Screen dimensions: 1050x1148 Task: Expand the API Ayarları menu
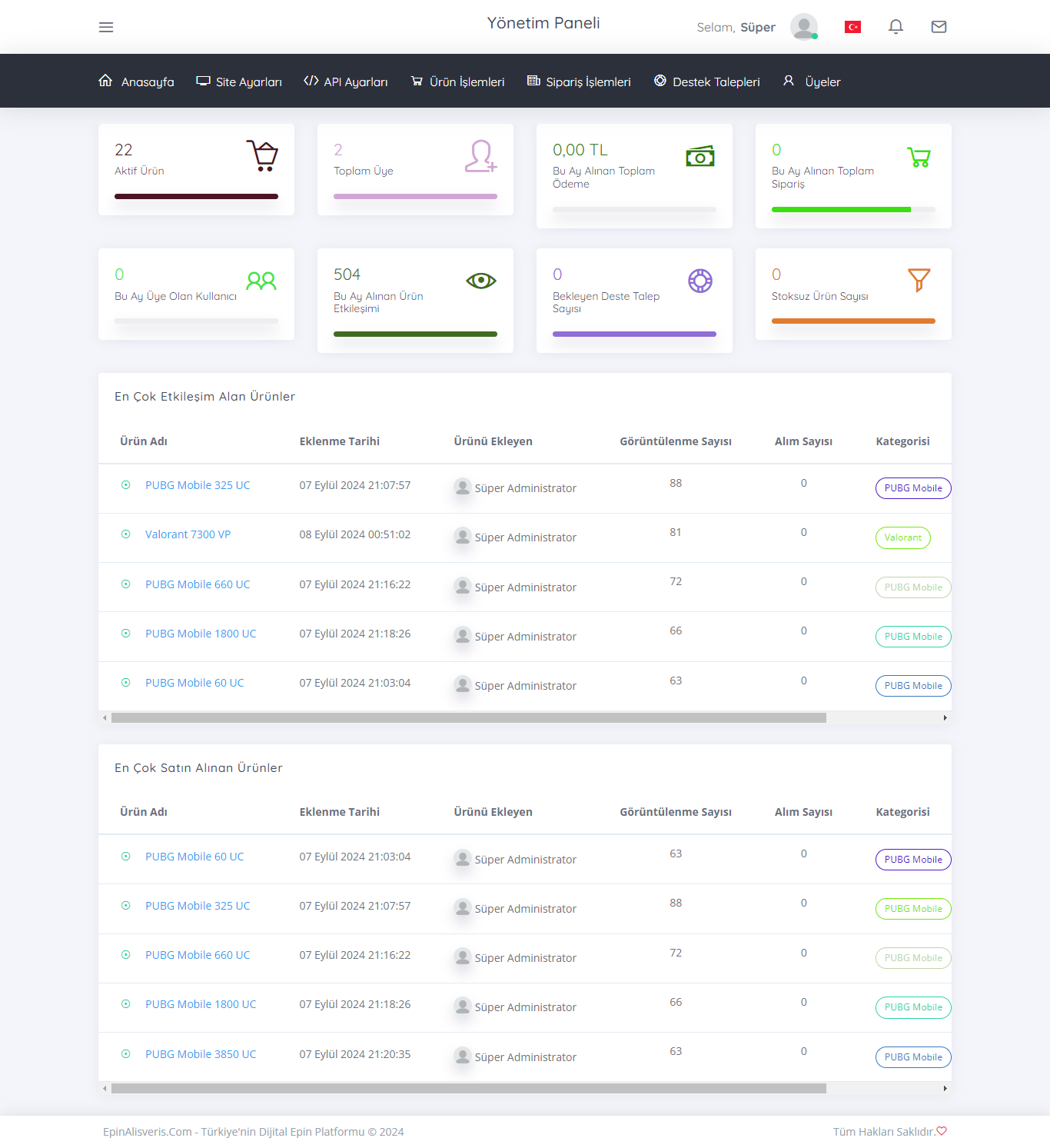[x=346, y=82]
